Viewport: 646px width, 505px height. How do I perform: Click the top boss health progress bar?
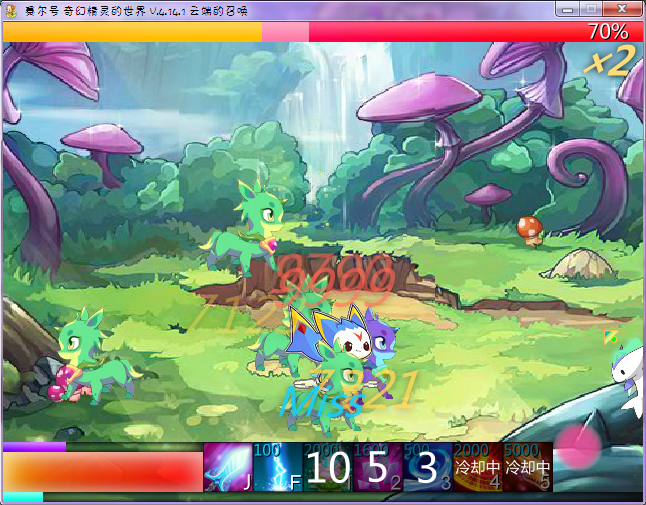click(x=323, y=32)
